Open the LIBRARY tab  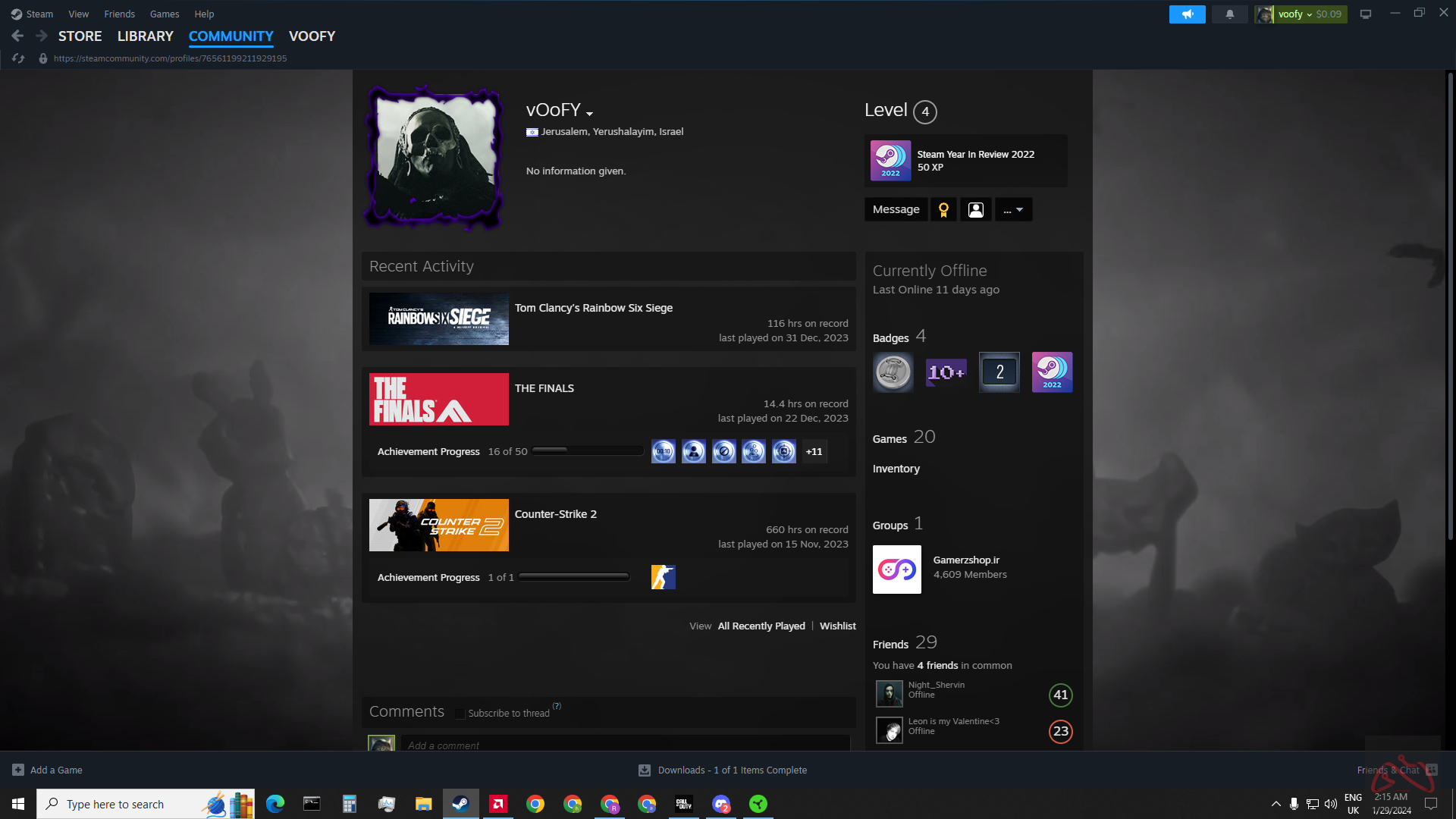pos(145,36)
